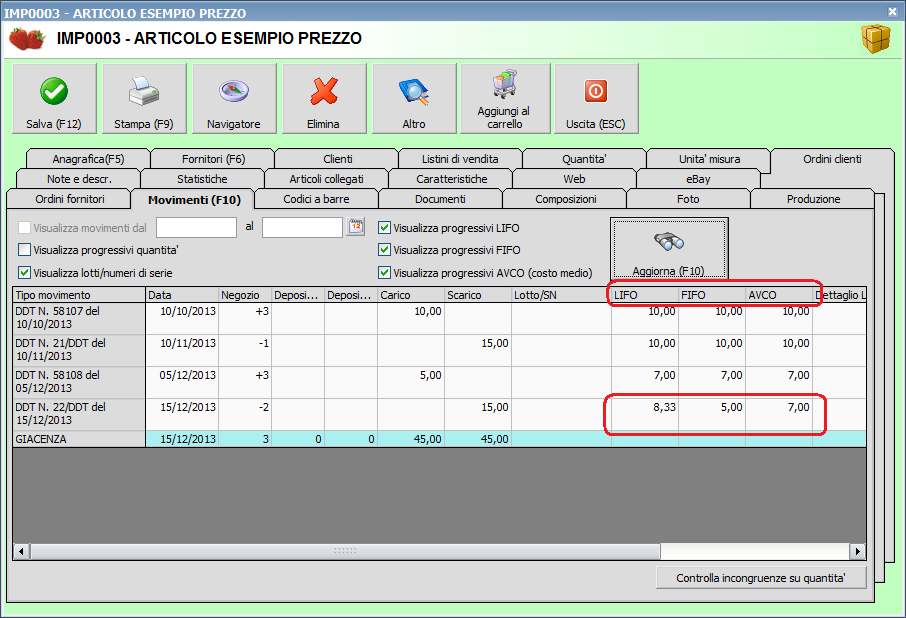
Task: Open the Foto tab
Action: click(688, 199)
